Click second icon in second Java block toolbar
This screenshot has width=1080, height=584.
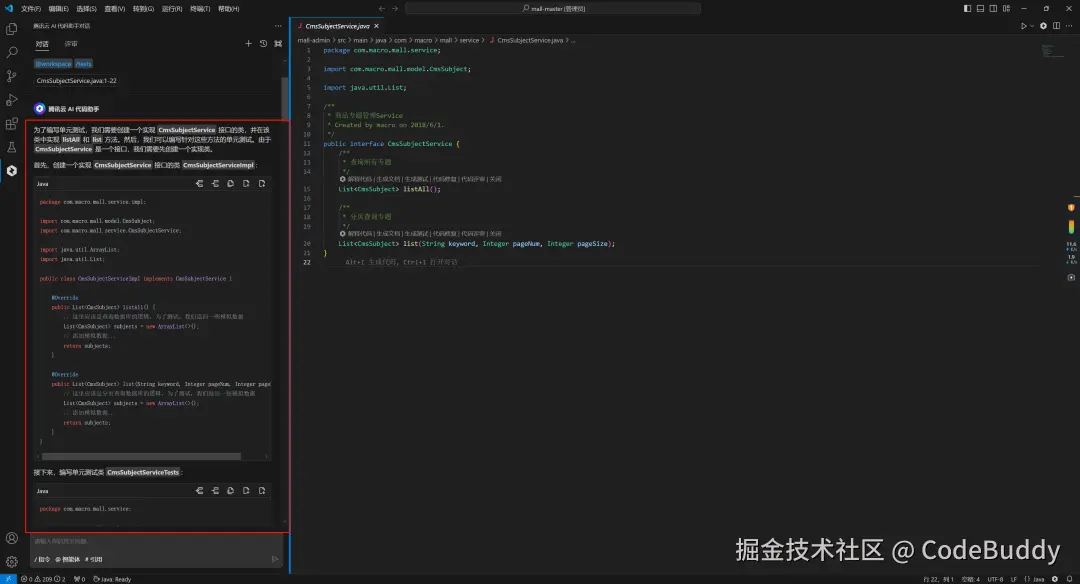tap(216, 491)
